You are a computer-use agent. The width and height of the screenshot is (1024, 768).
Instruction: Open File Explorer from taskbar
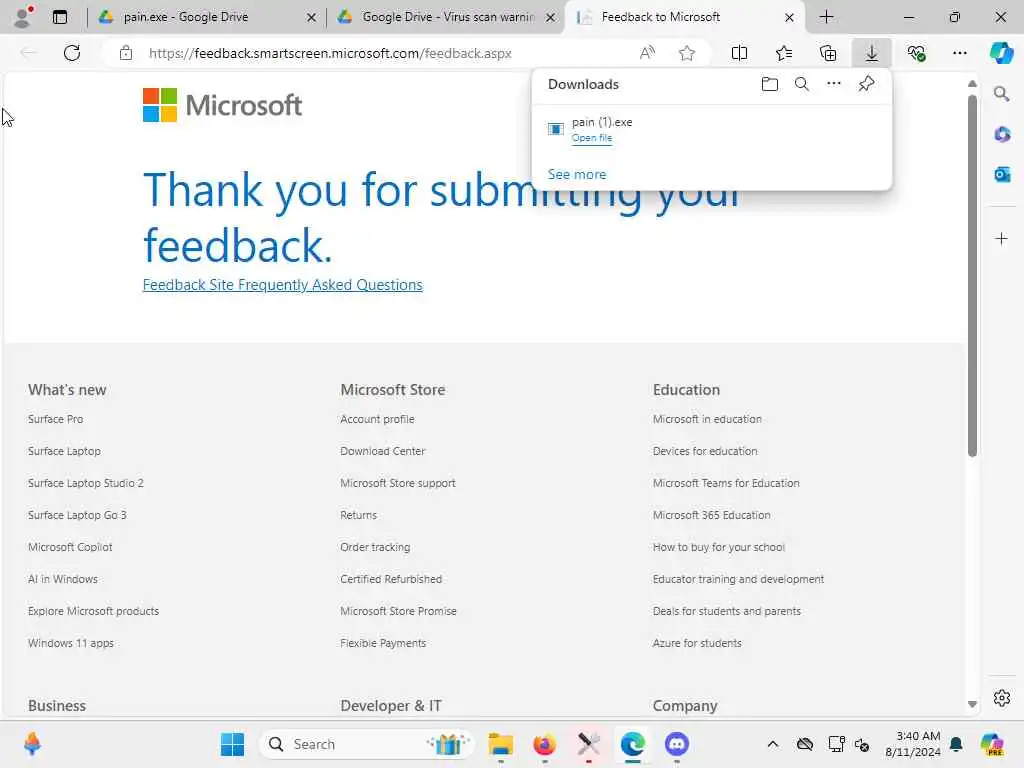tap(501, 744)
